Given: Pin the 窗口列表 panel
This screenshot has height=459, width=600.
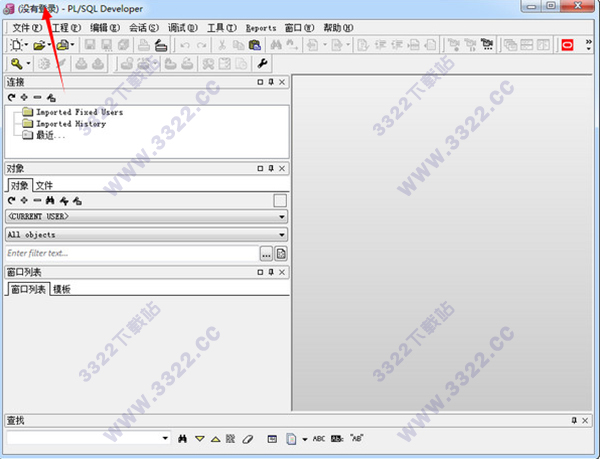Looking at the screenshot, I should (271, 272).
